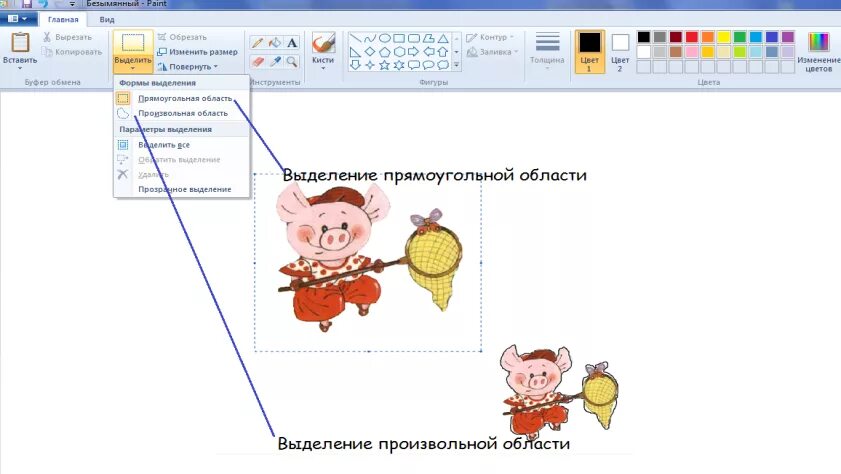Select the pentagon shape

coord(385,52)
